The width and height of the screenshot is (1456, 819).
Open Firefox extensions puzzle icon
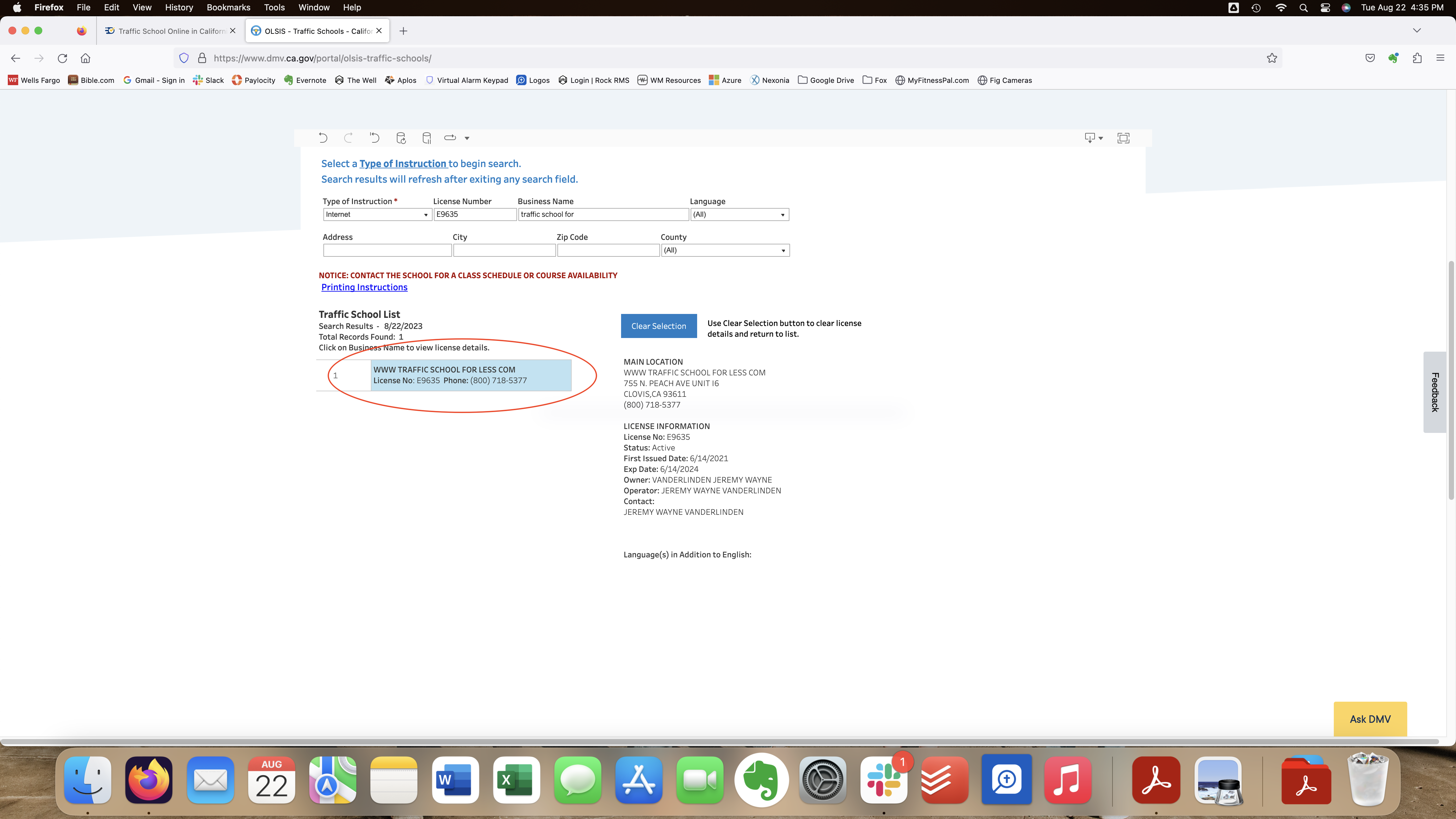[1417, 58]
